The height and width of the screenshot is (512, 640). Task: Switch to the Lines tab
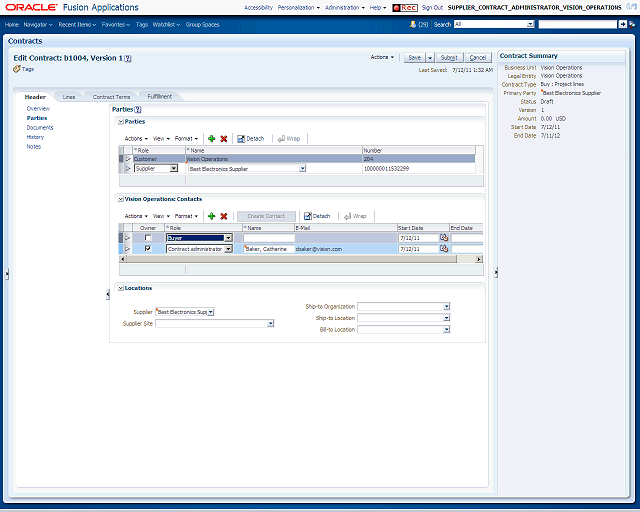(x=69, y=97)
